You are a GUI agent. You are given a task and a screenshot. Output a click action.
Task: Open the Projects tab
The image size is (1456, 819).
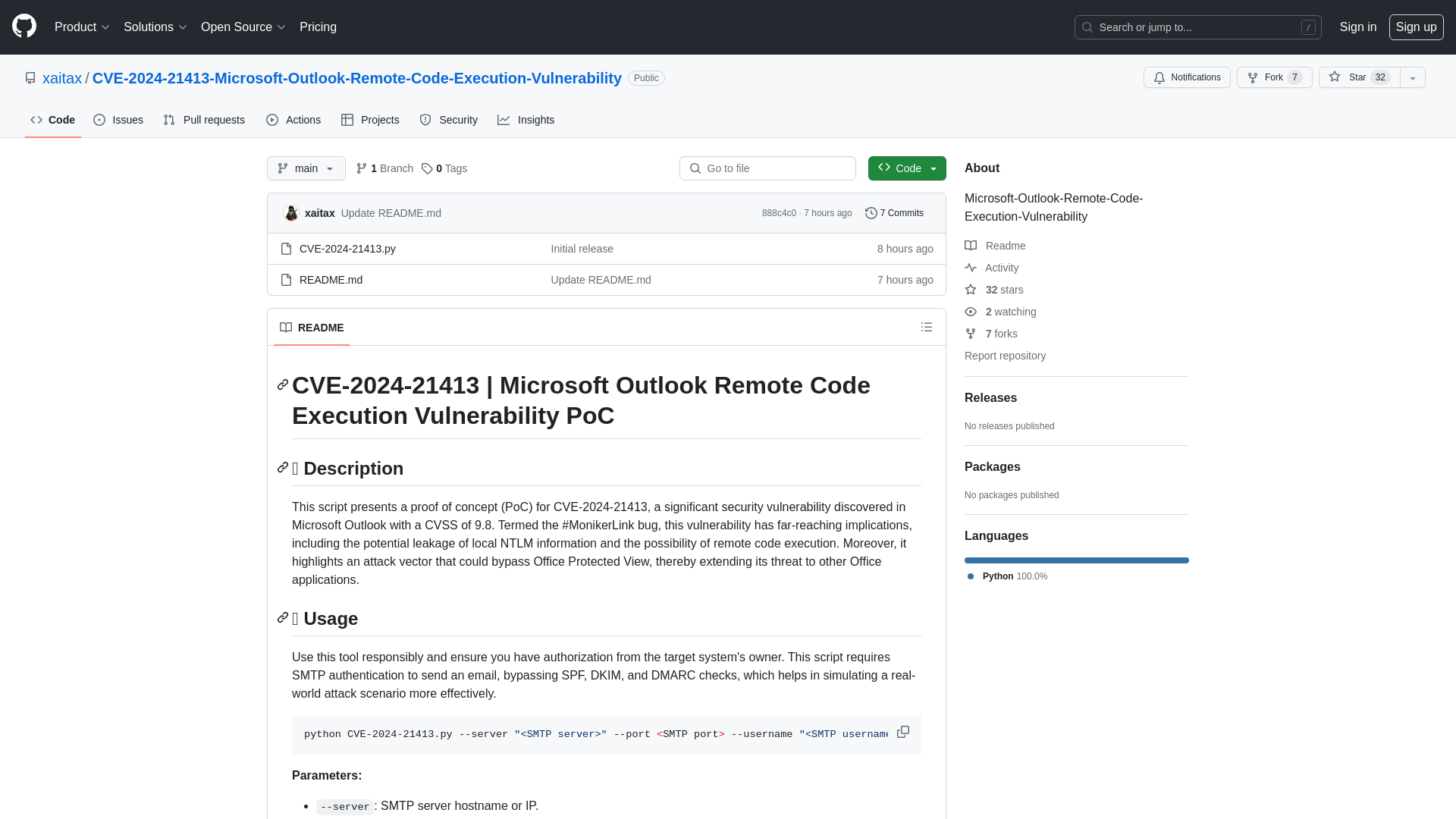(370, 120)
